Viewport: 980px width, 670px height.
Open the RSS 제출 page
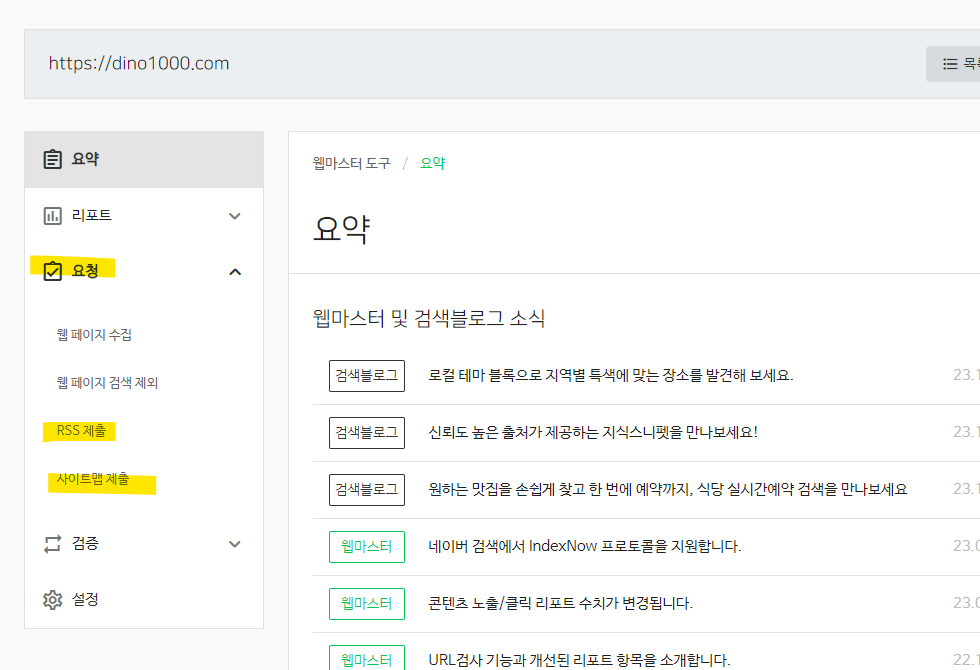79,430
